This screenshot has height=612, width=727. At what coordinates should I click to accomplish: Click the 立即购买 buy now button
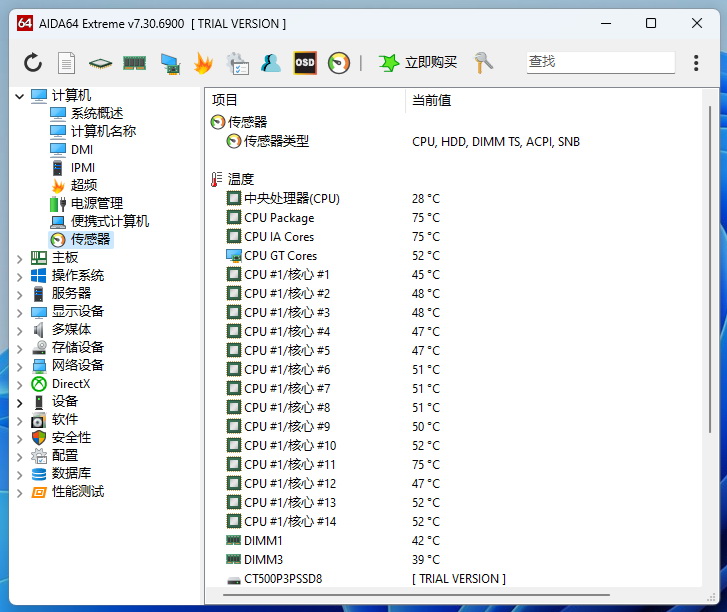coord(417,62)
